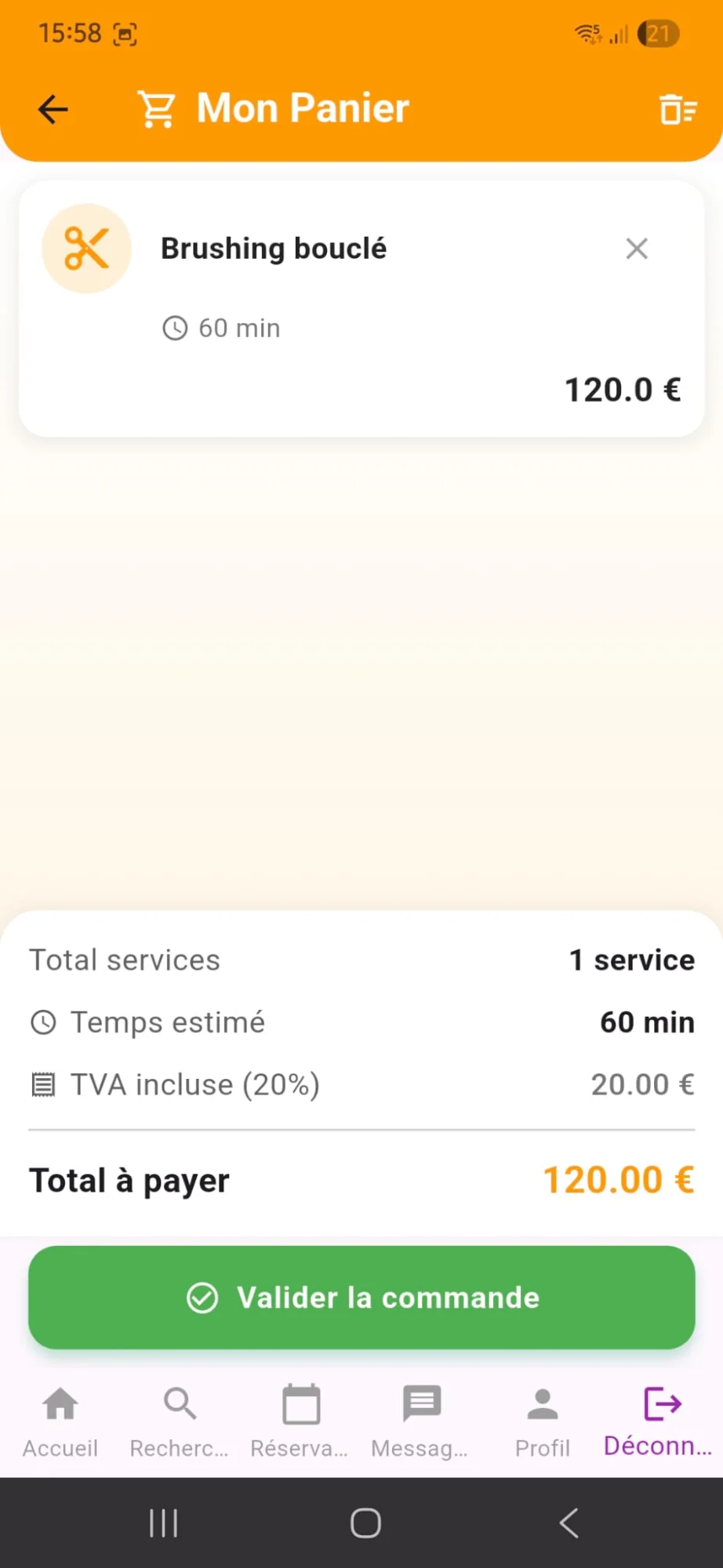Screen dimensions: 723x1568
Task: Go to the Accueil tab
Action: tap(60, 1421)
